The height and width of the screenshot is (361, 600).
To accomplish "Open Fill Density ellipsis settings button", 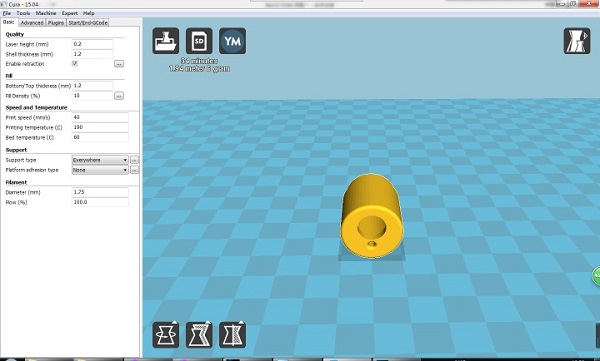I will [x=119, y=96].
